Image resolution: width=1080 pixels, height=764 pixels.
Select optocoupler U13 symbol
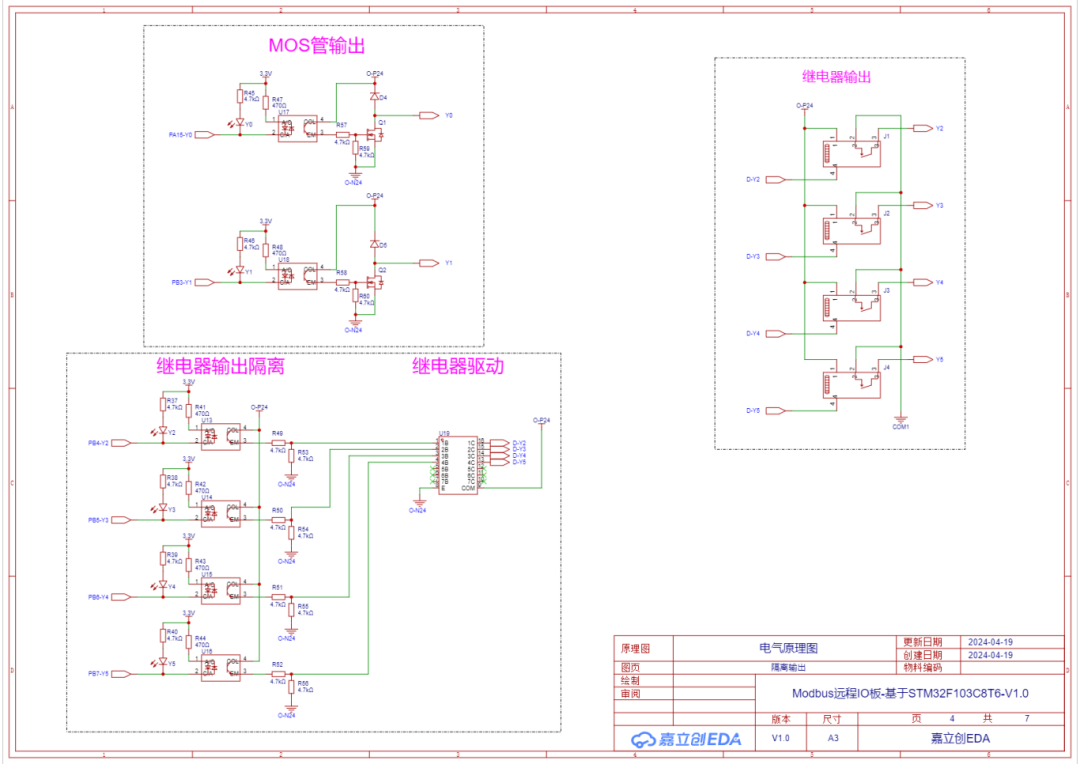[220, 437]
